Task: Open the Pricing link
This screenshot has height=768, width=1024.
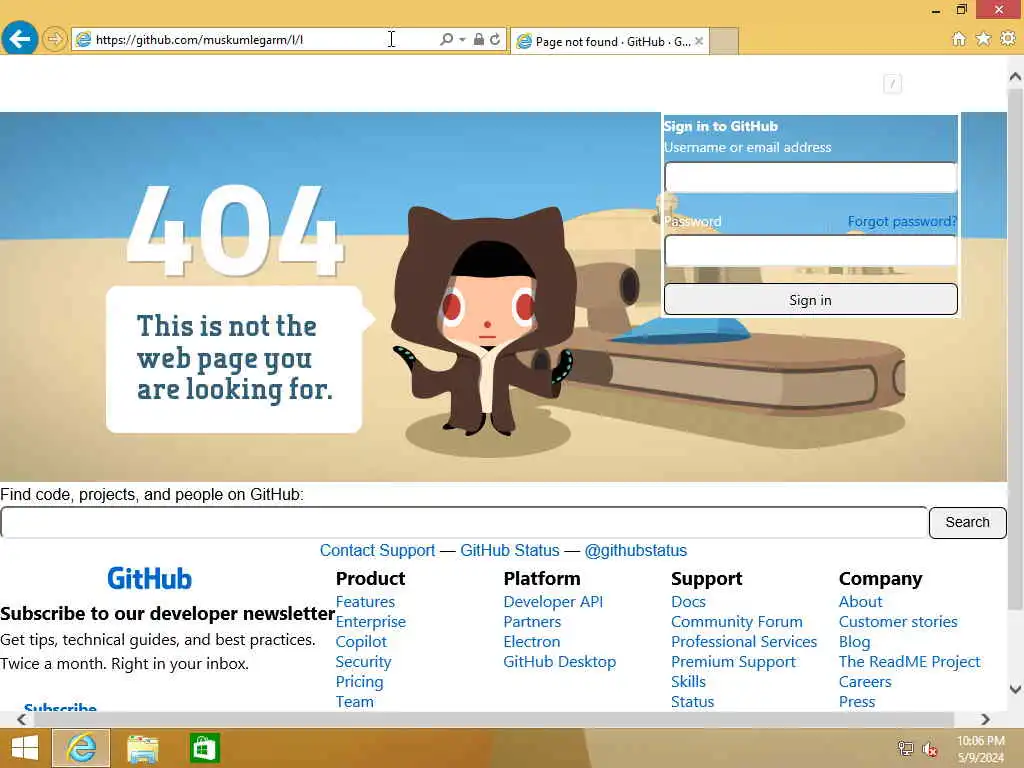Action: click(x=359, y=682)
